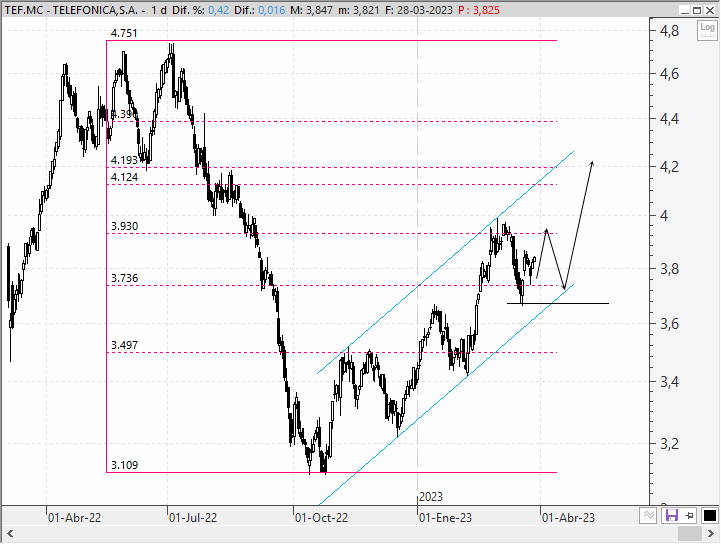Click the red price P: 3,825
The height and width of the screenshot is (544, 721).
479,10
